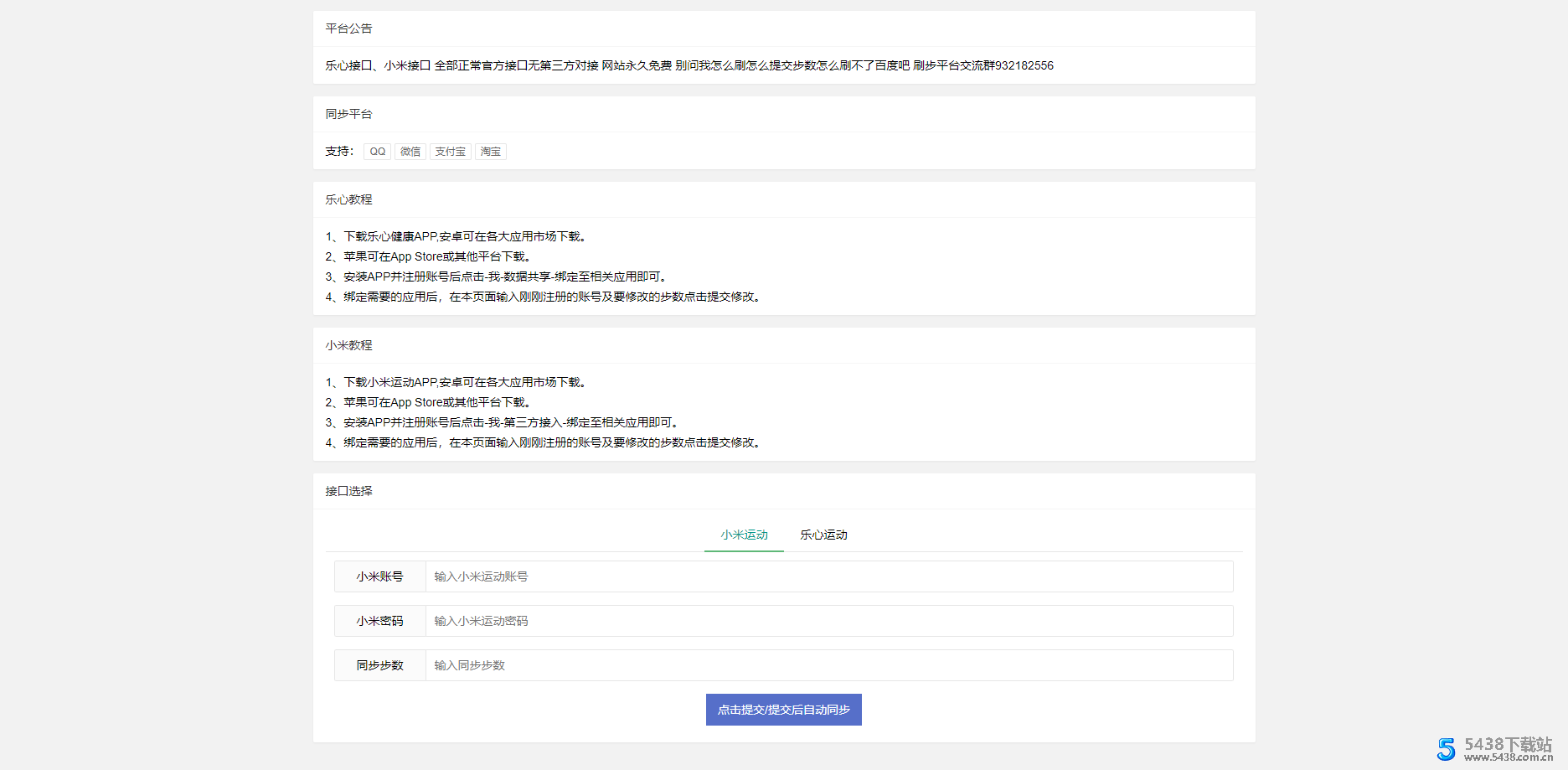The image size is (1568, 770).
Task: Click the blue "5" 5438下载站 logo icon
Action: [1445, 748]
